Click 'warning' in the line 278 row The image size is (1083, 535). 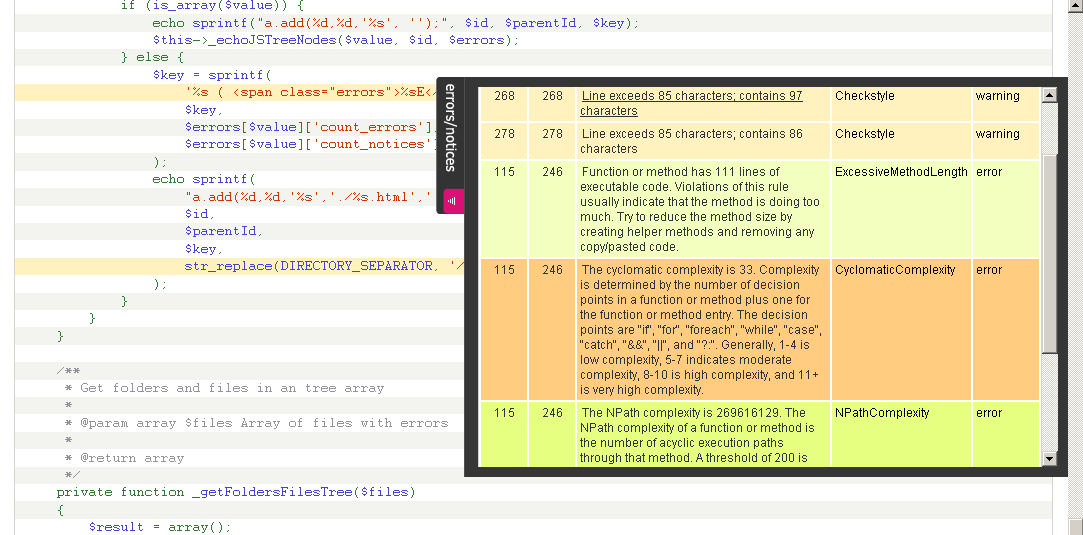point(997,134)
